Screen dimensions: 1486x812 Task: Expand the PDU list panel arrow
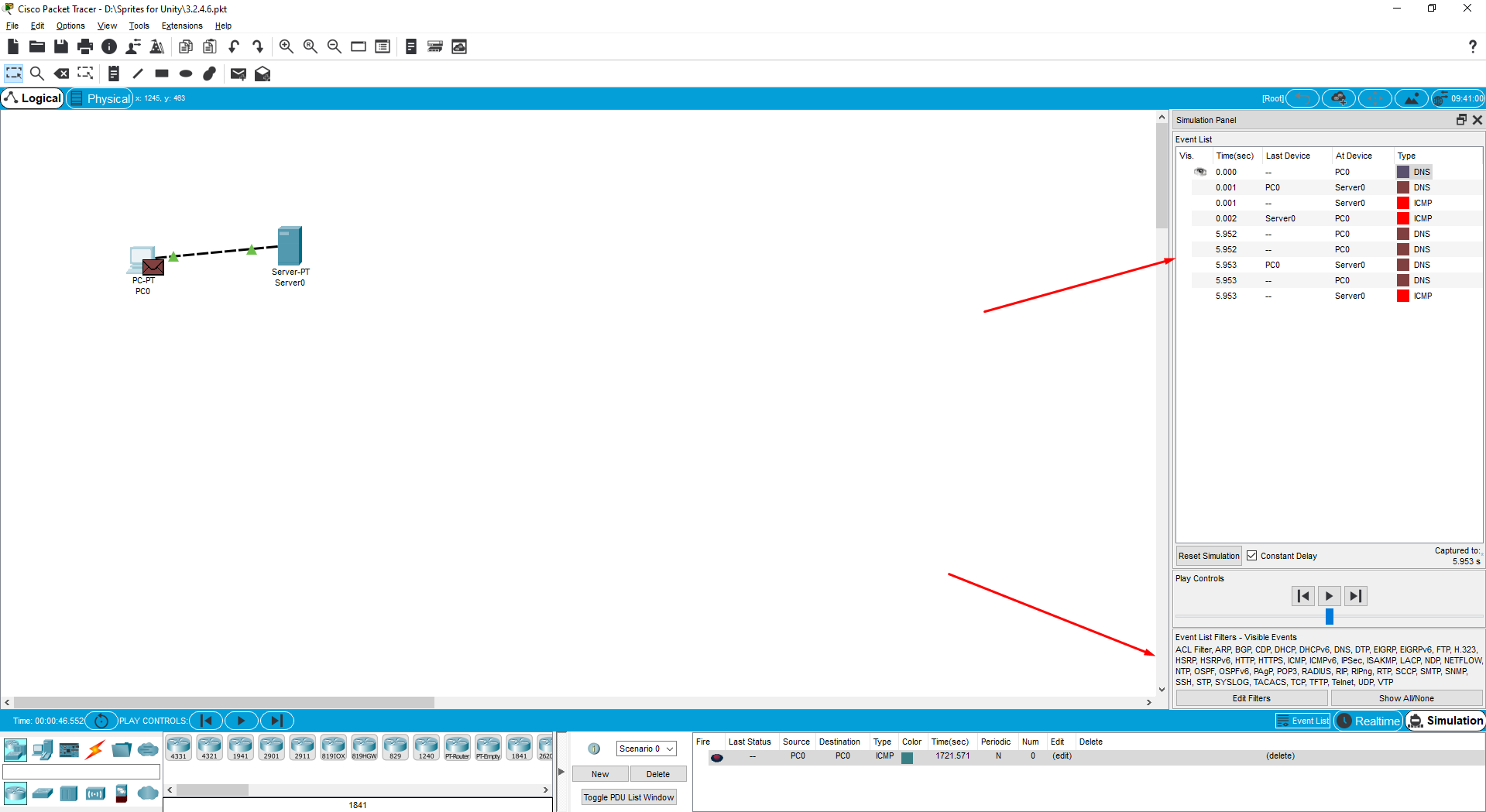(x=561, y=772)
